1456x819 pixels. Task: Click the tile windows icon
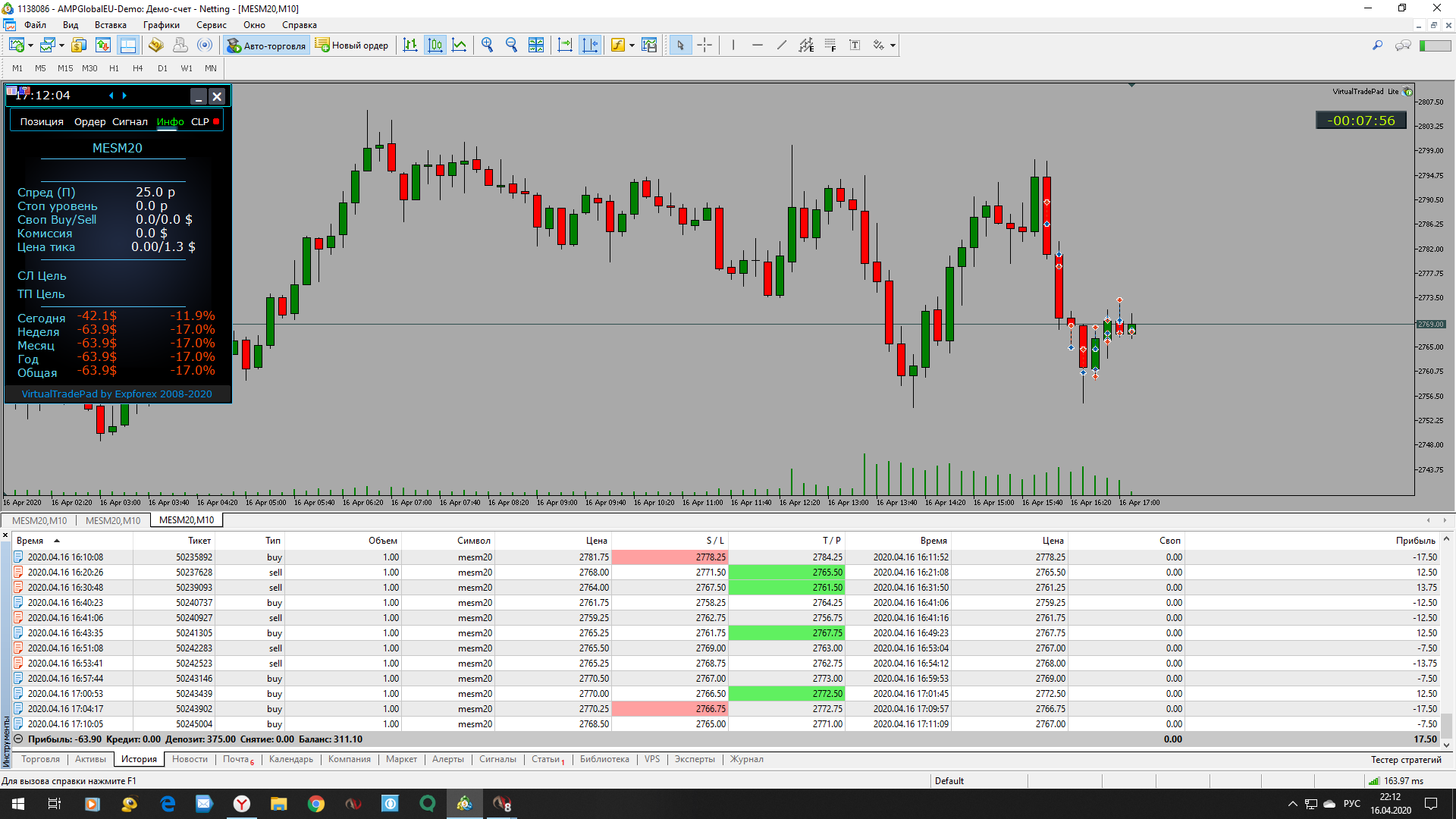[x=536, y=45]
